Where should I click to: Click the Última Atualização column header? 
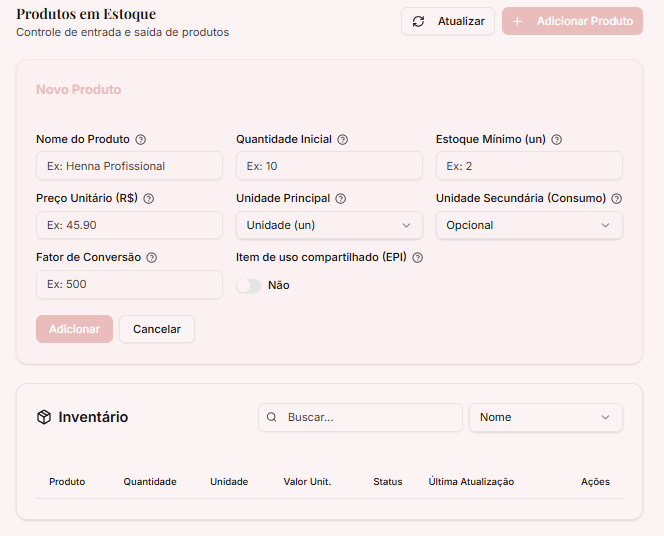point(471,482)
